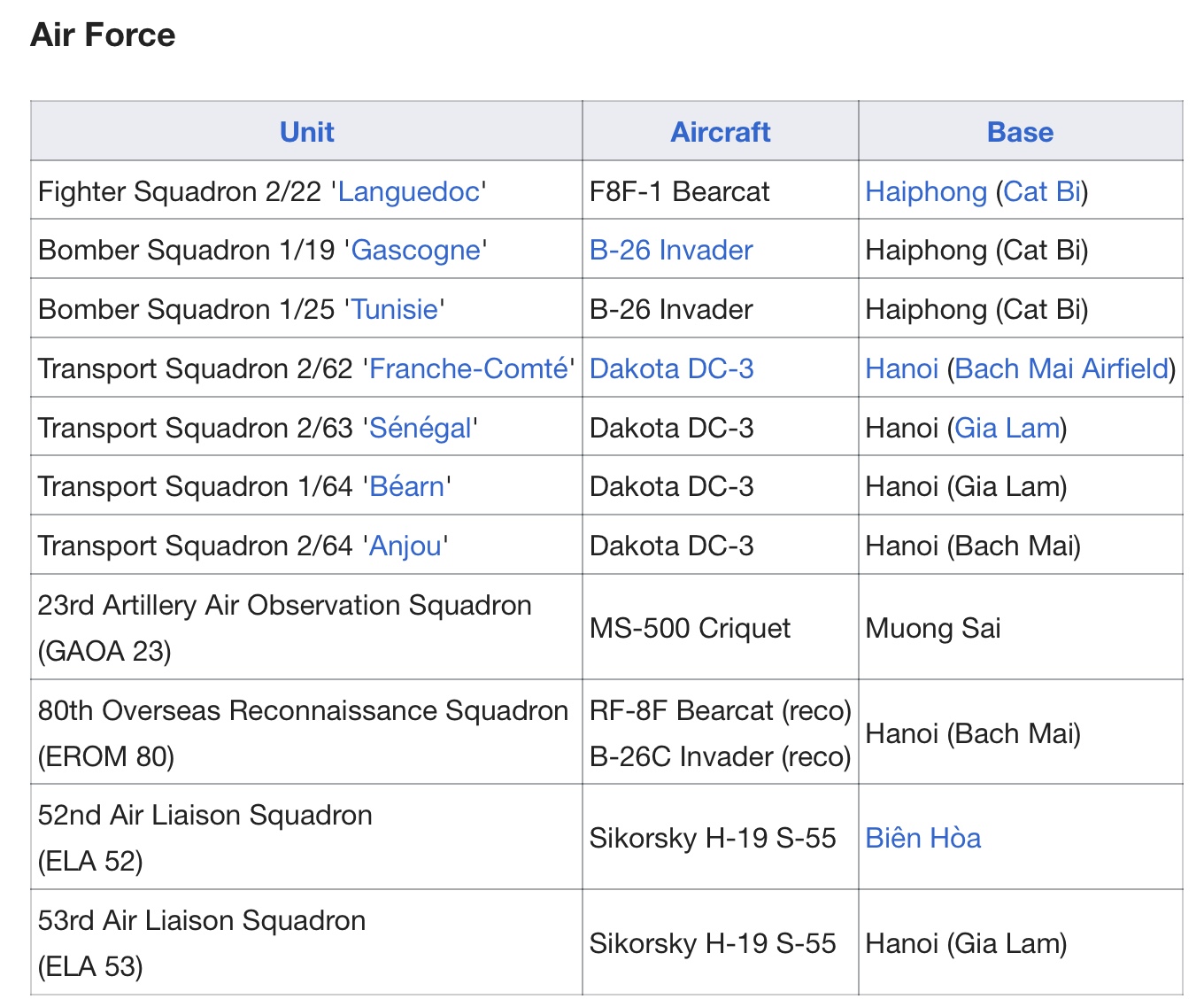Open the Tunisie link
The width and height of the screenshot is (1204, 1007).
[395, 309]
